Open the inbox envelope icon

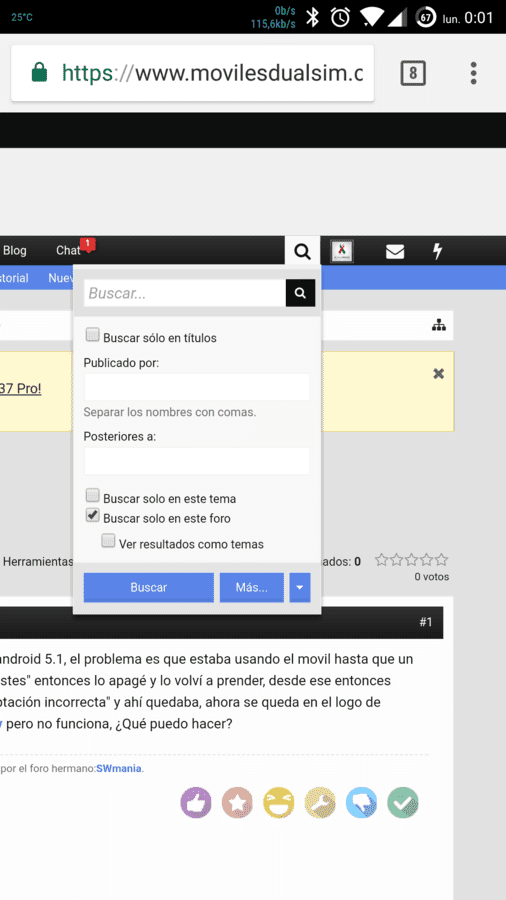click(x=395, y=251)
